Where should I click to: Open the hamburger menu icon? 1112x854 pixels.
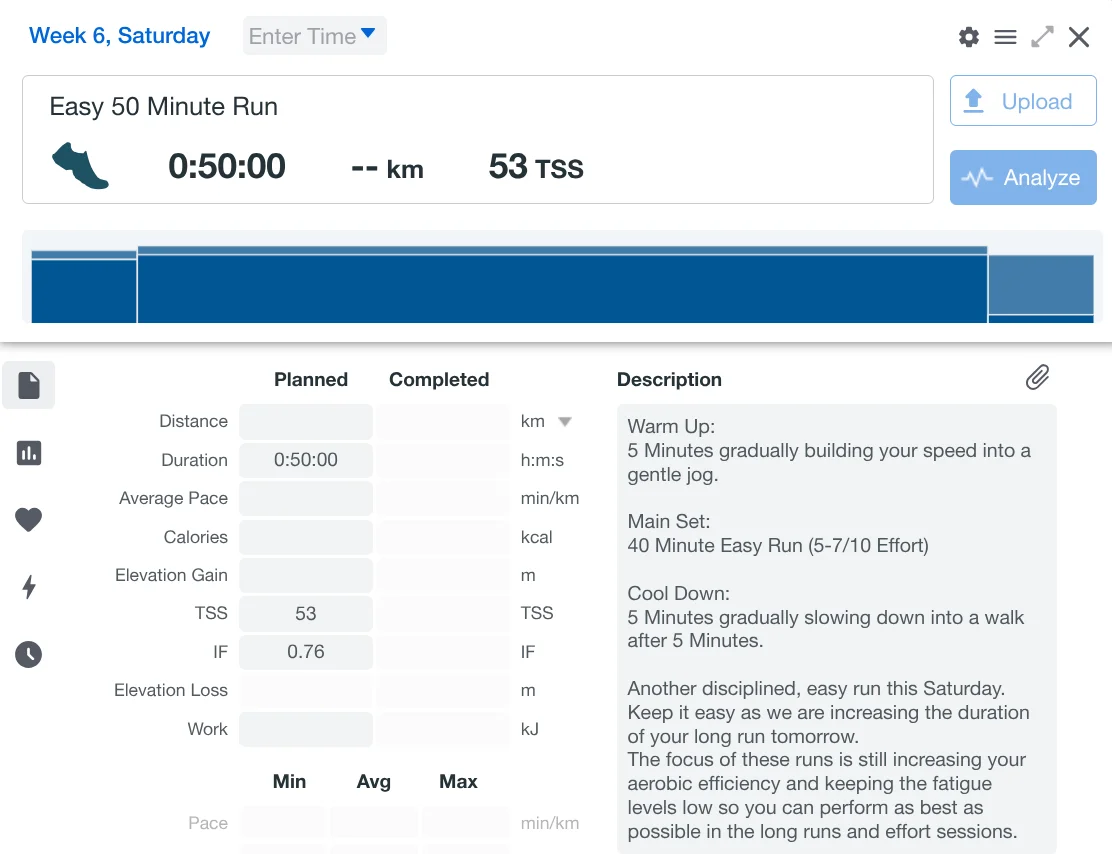[1005, 37]
